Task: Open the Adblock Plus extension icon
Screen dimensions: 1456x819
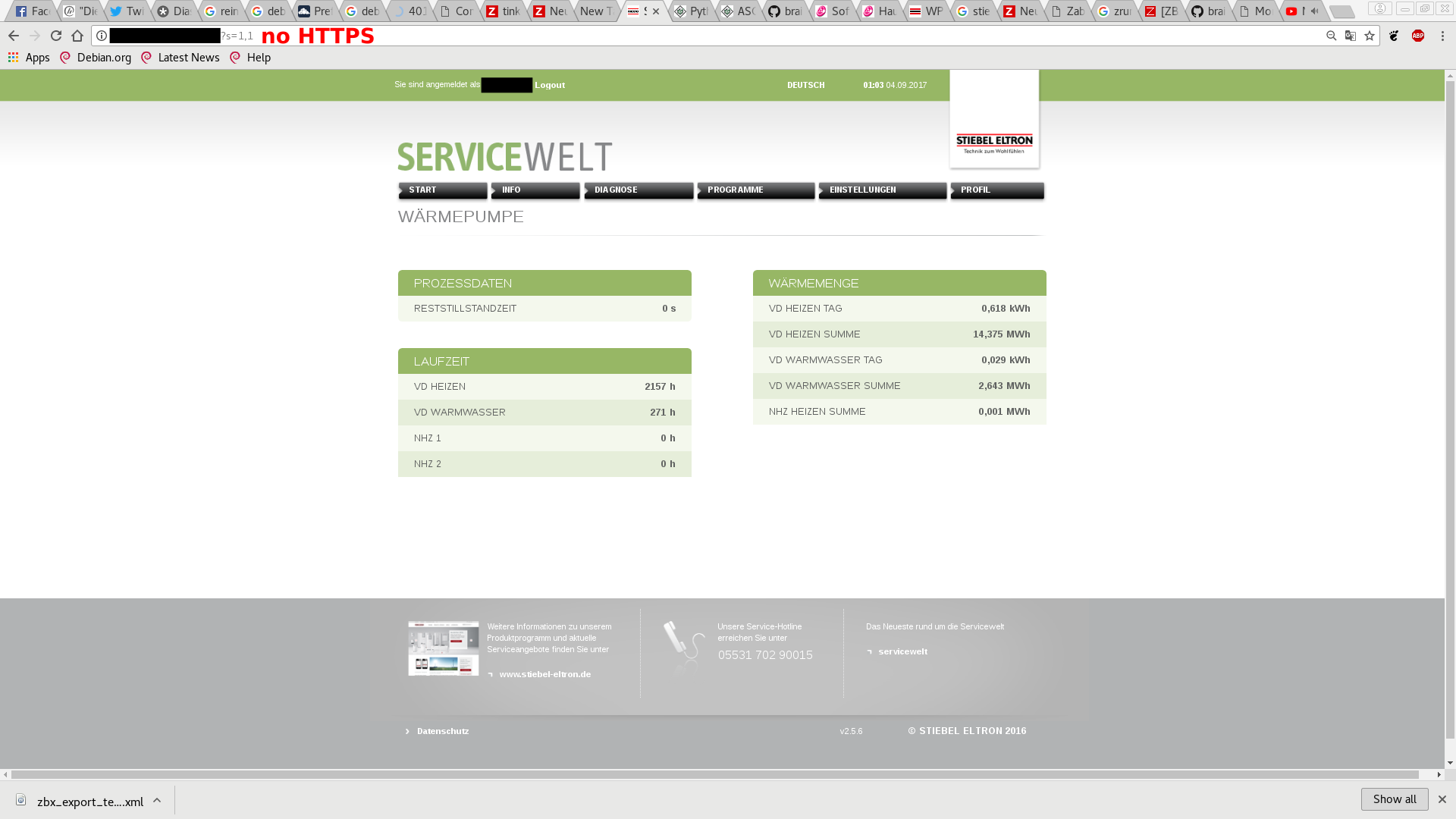Action: (1418, 36)
